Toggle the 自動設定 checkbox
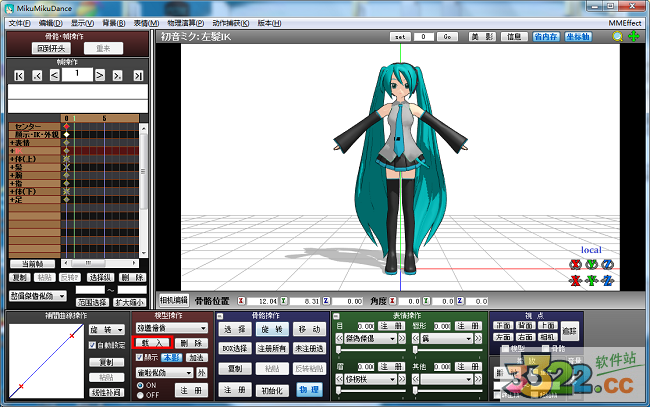The height and width of the screenshot is (407, 650). [92, 345]
